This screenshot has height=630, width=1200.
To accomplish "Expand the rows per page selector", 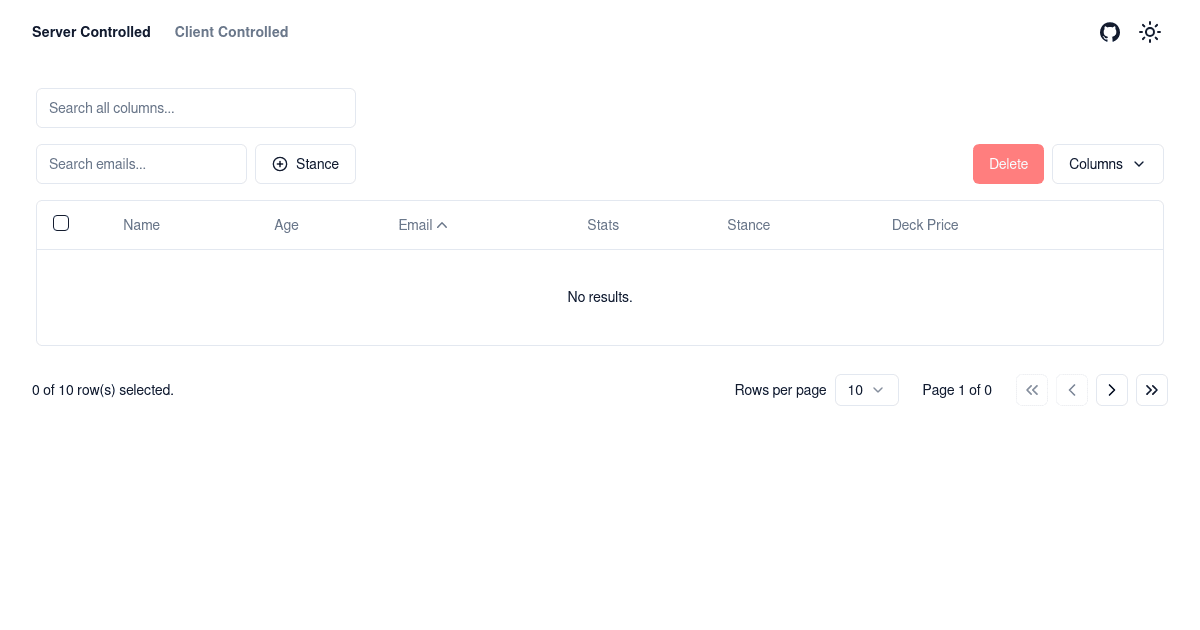I will point(866,390).
